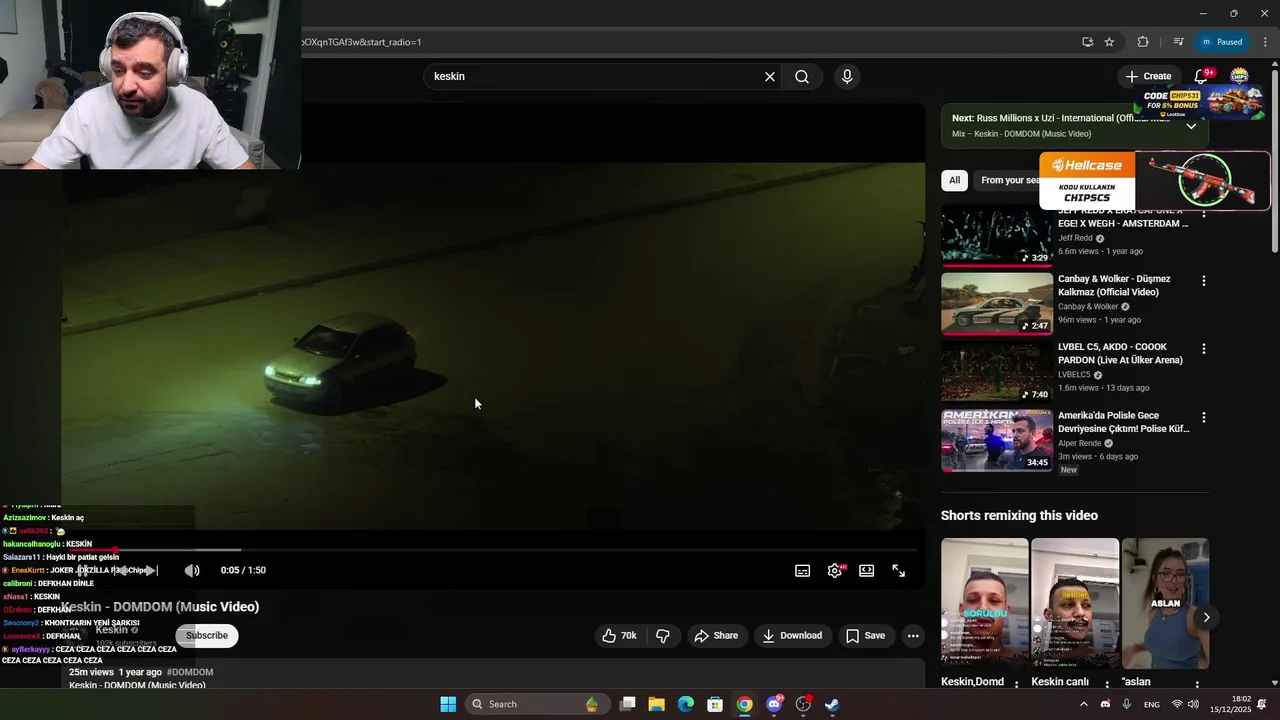Select the From your search chip
The height and width of the screenshot is (720, 1280).
point(1008,180)
